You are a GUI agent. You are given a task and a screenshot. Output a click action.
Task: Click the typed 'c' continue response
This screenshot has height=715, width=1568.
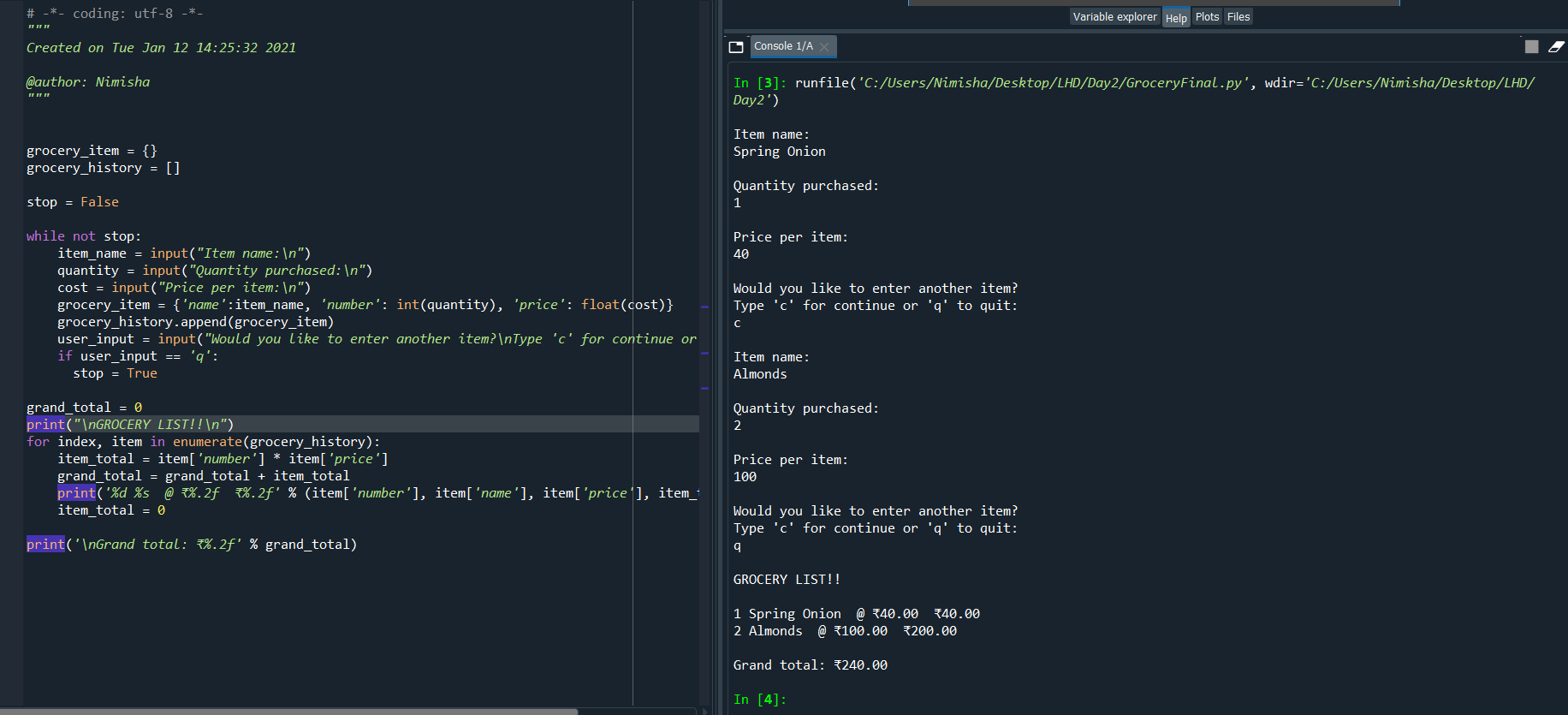pos(737,324)
